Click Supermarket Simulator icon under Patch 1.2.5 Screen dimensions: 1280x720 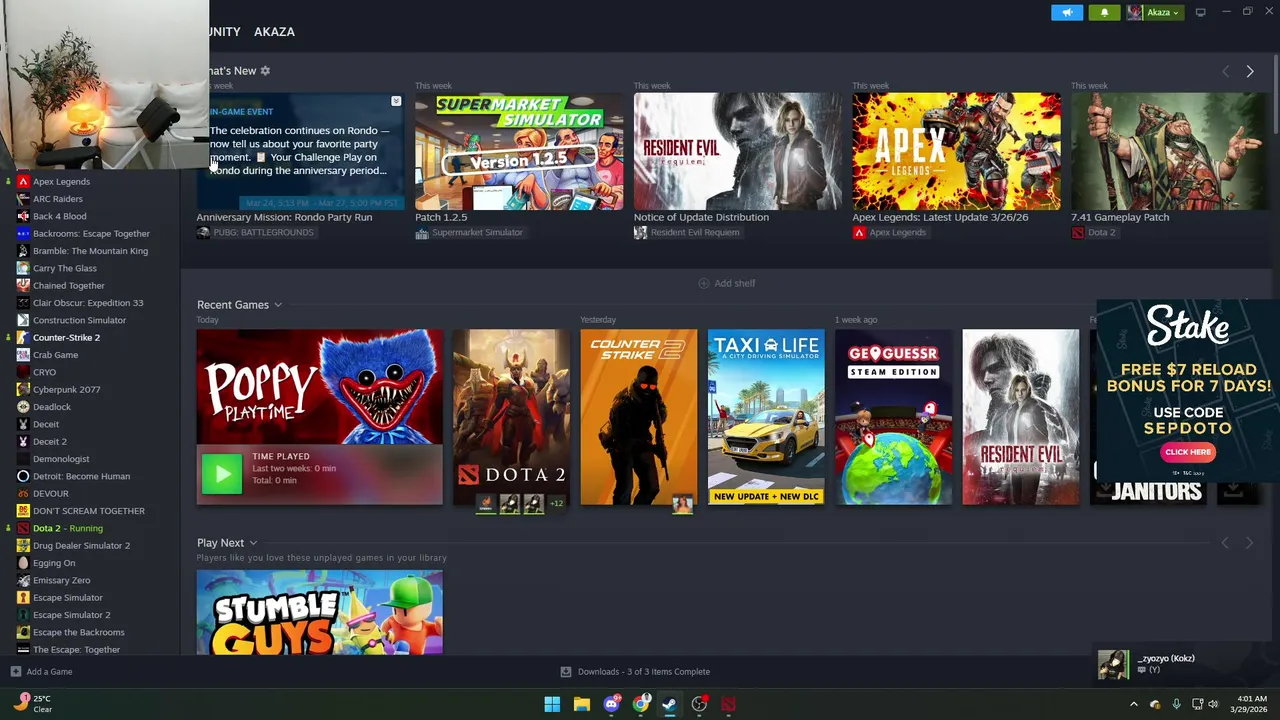[422, 233]
